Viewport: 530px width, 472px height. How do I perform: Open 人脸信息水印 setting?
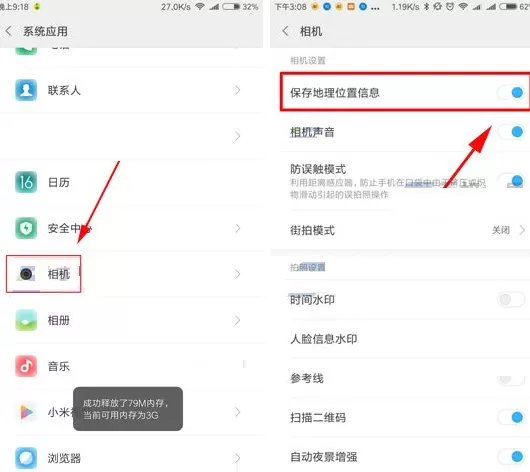[x=400, y=339]
